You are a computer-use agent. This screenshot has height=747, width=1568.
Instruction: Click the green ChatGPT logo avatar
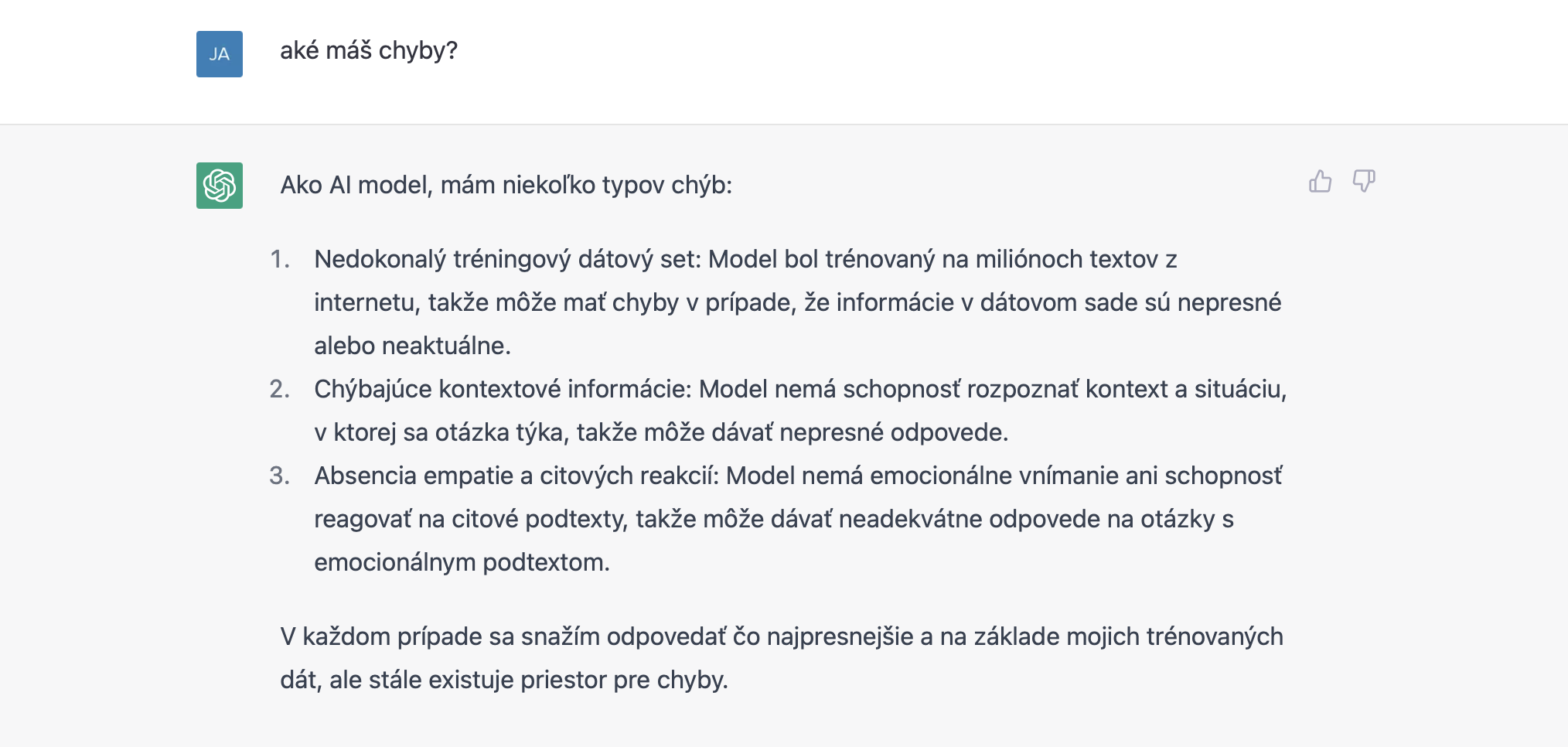pos(220,186)
